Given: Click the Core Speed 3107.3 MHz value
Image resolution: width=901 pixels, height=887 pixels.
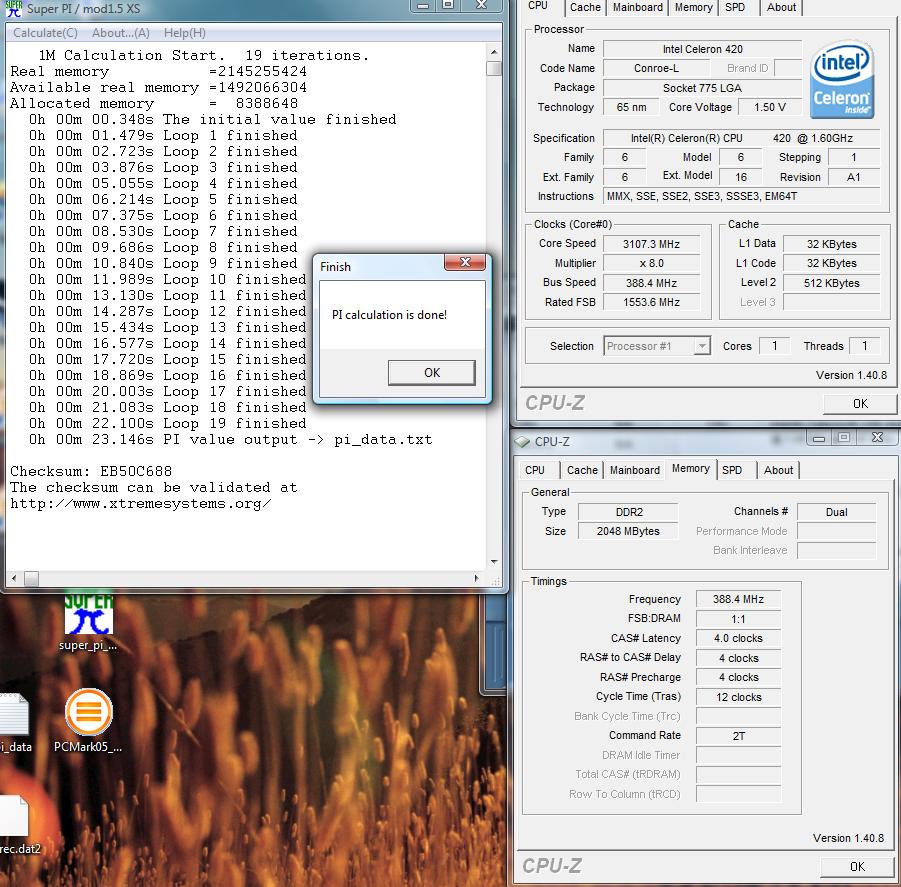Looking at the screenshot, I should [651, 244].
